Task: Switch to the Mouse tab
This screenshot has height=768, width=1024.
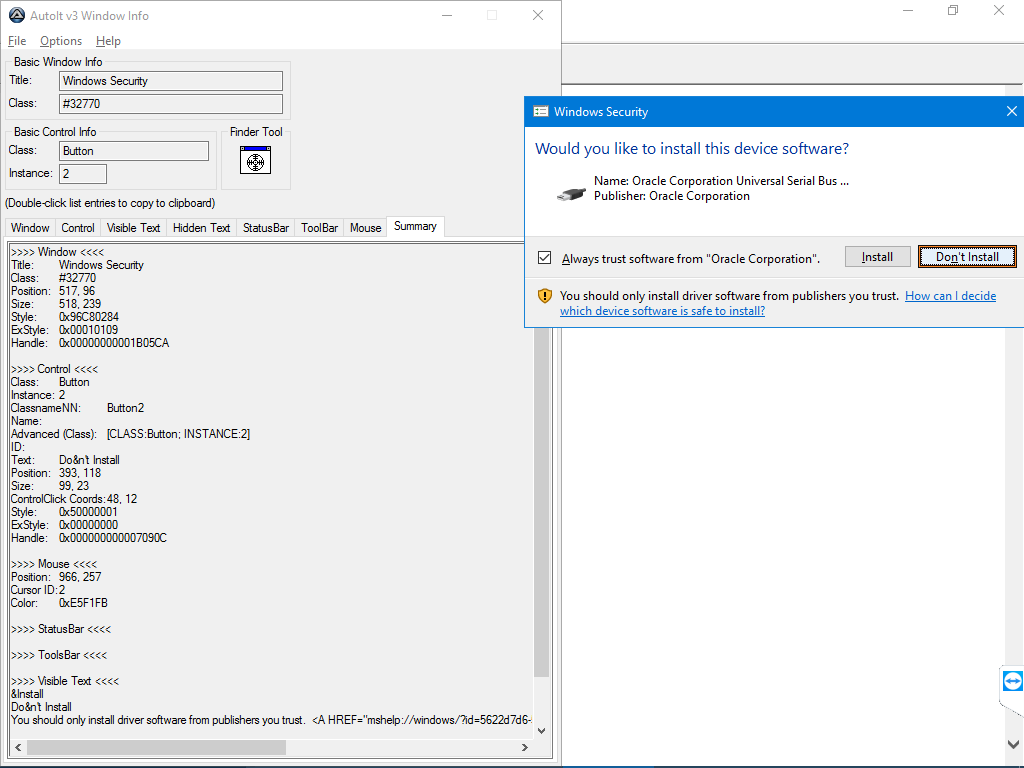Action: (x=365, y=228)
